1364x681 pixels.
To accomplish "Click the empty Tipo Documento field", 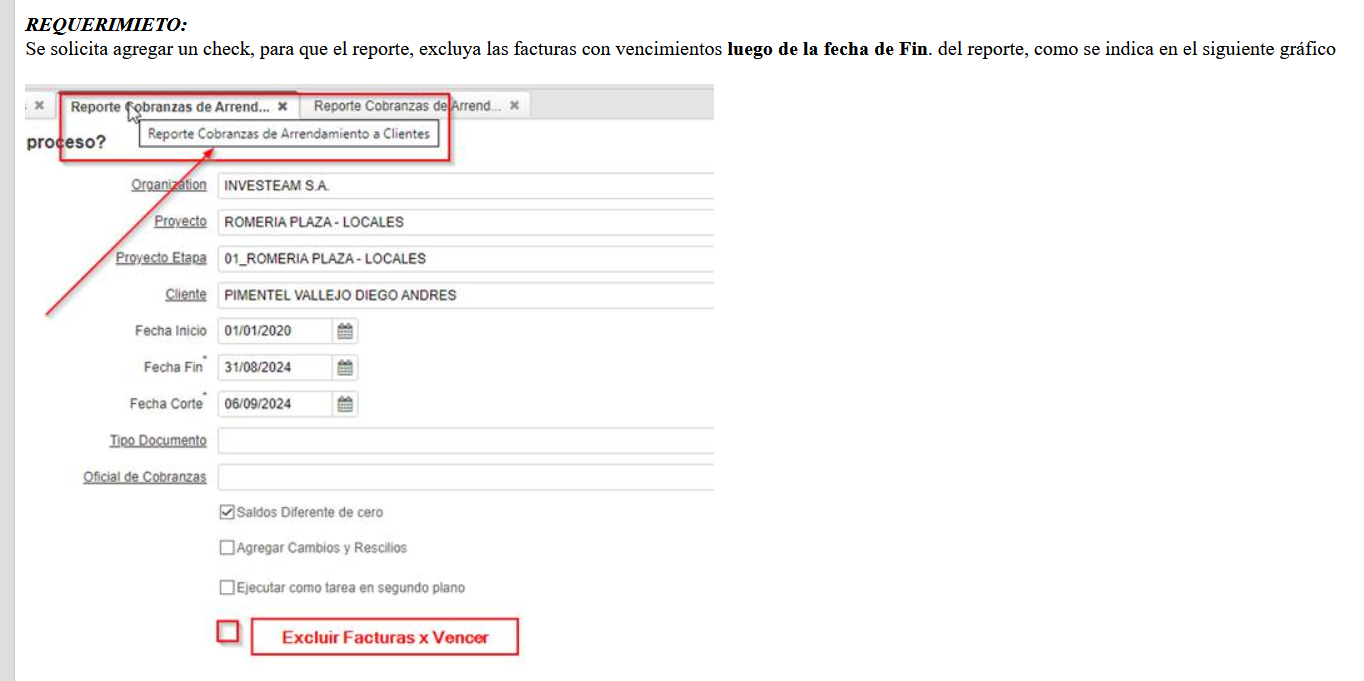I will coord(465,441).
